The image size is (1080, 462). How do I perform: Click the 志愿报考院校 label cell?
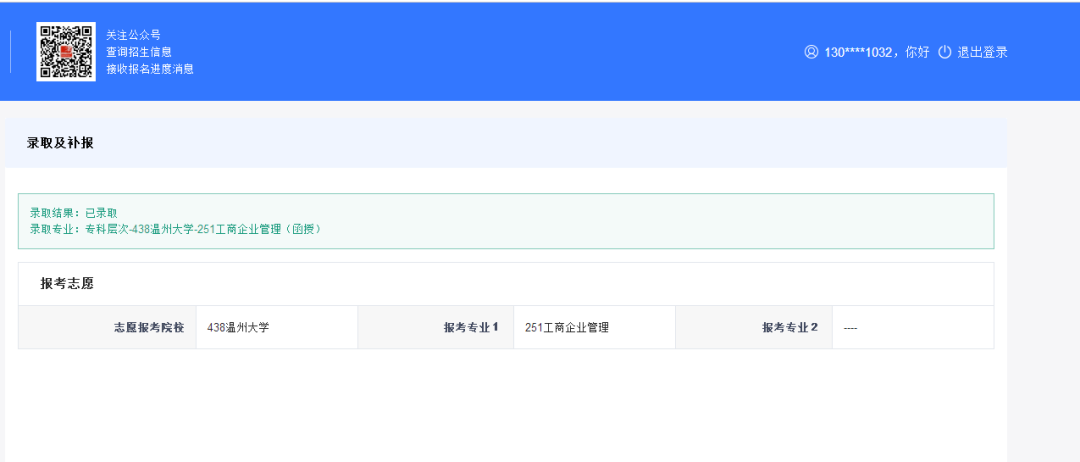click(x=107, y=328)
